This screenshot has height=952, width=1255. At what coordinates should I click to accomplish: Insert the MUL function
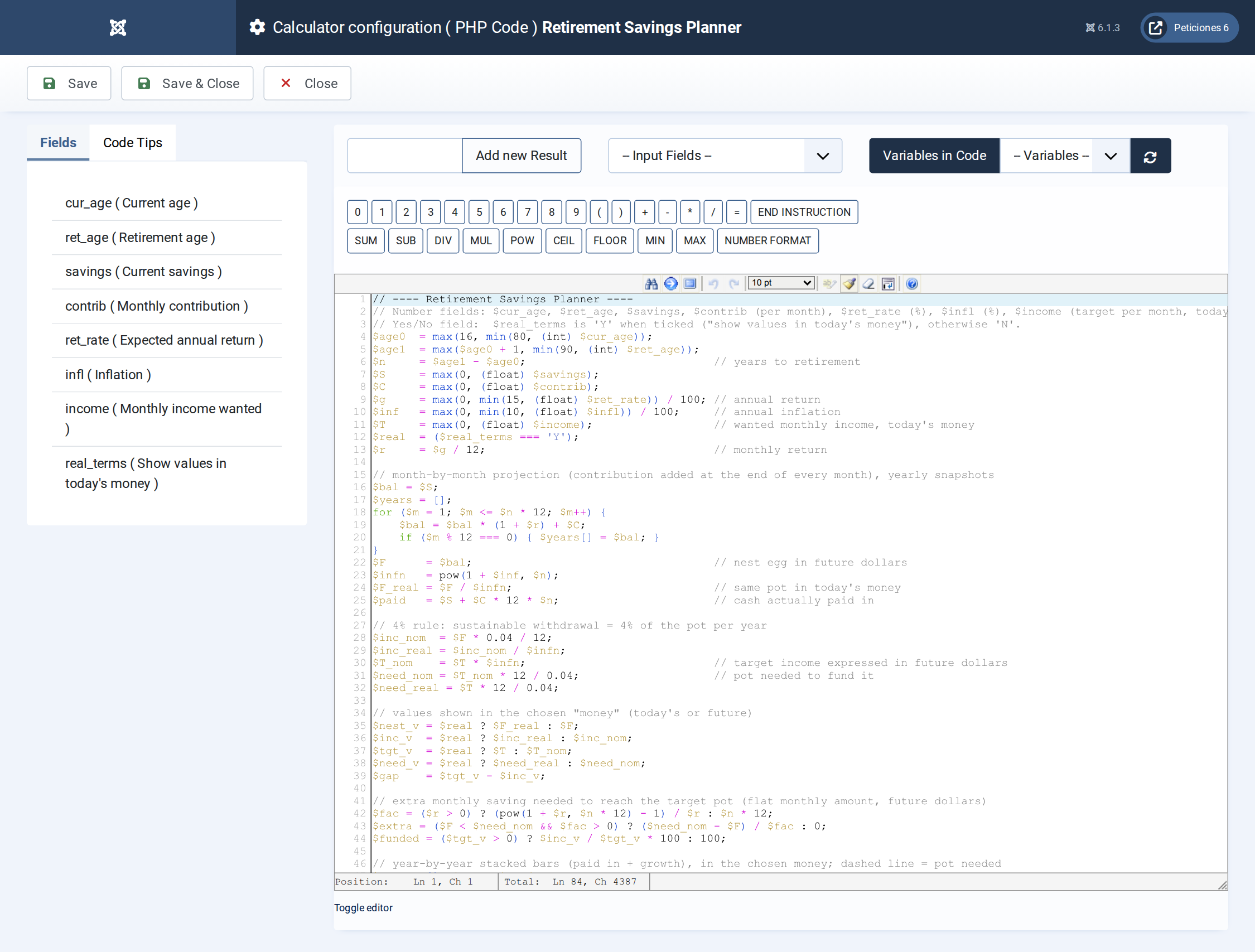[481, 240]
